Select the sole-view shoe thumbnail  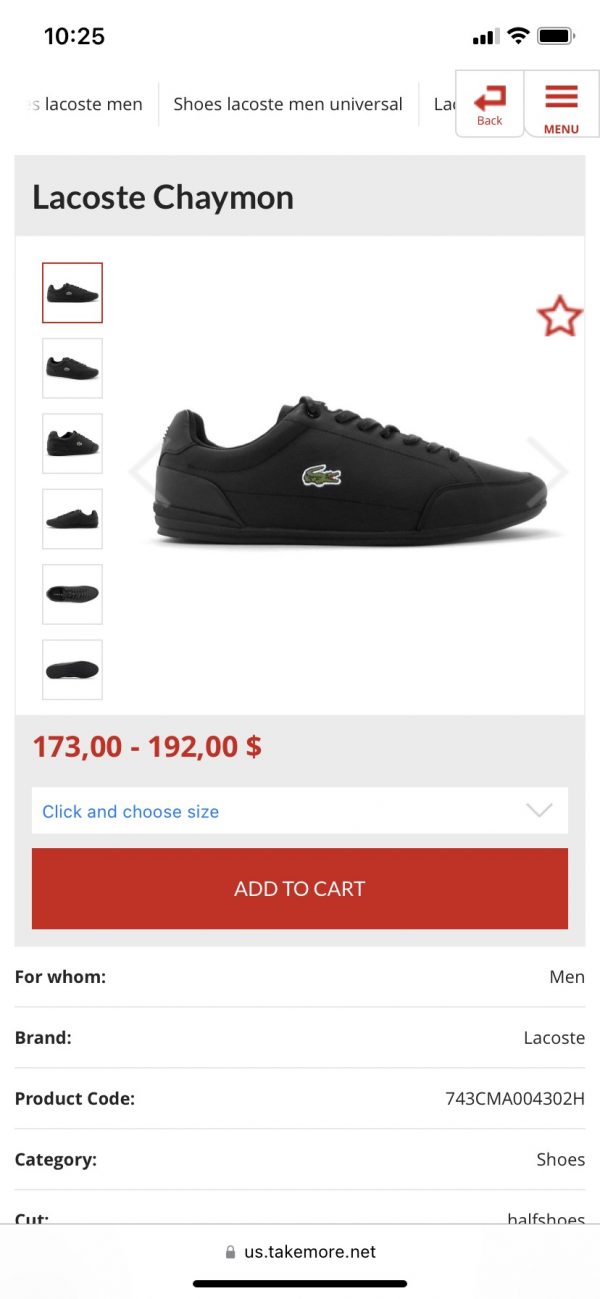coord(72,669)
